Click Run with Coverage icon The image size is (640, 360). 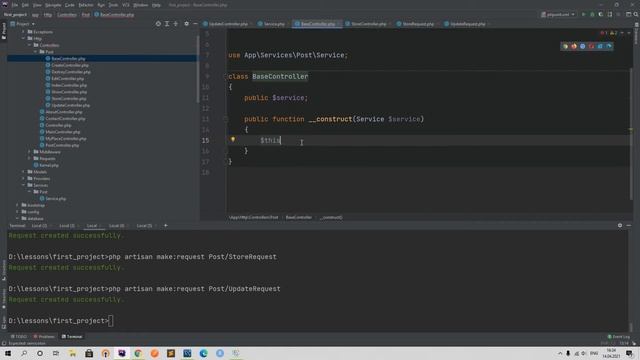tap(601, 14)
